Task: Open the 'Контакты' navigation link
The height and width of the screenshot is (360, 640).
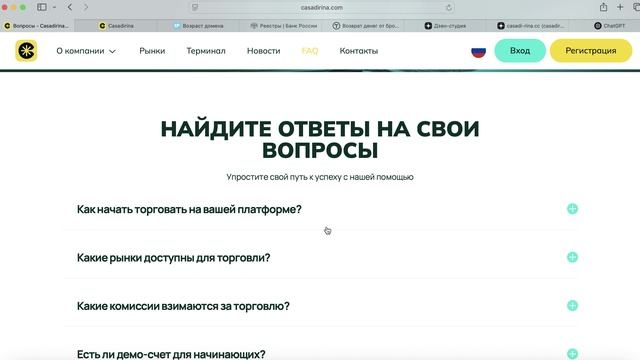Action: tap(359, 51)
